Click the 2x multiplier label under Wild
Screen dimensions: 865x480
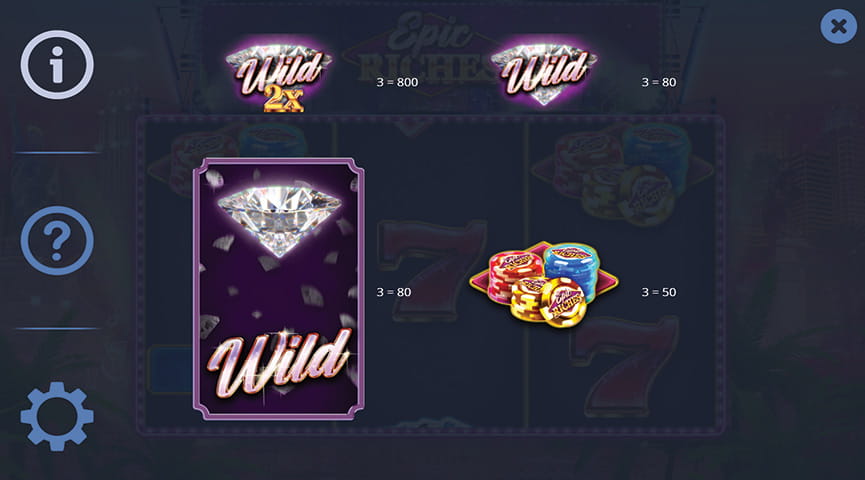(x=284, y=99)
